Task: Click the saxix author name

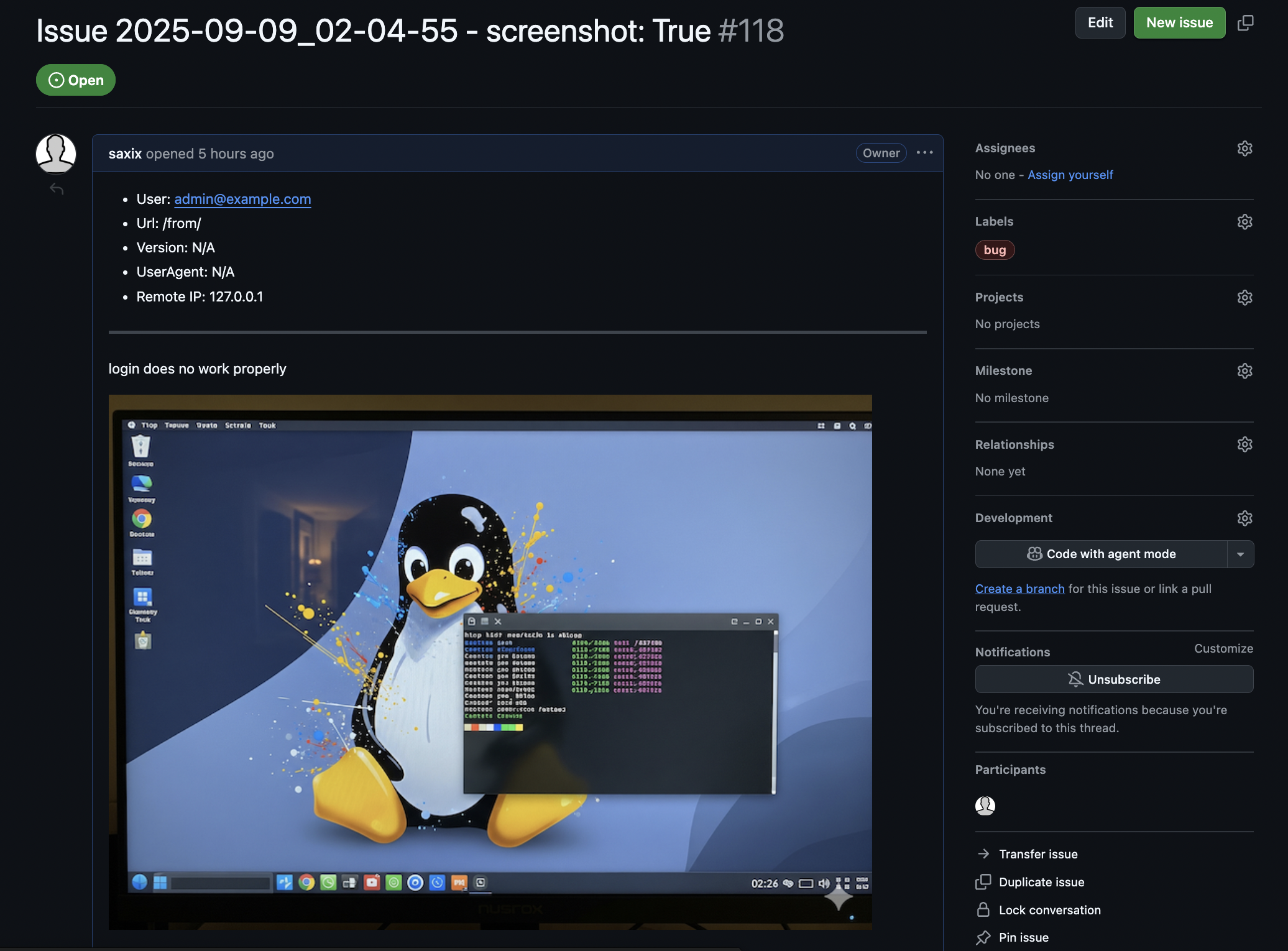Action: click(x=125, y=154)
